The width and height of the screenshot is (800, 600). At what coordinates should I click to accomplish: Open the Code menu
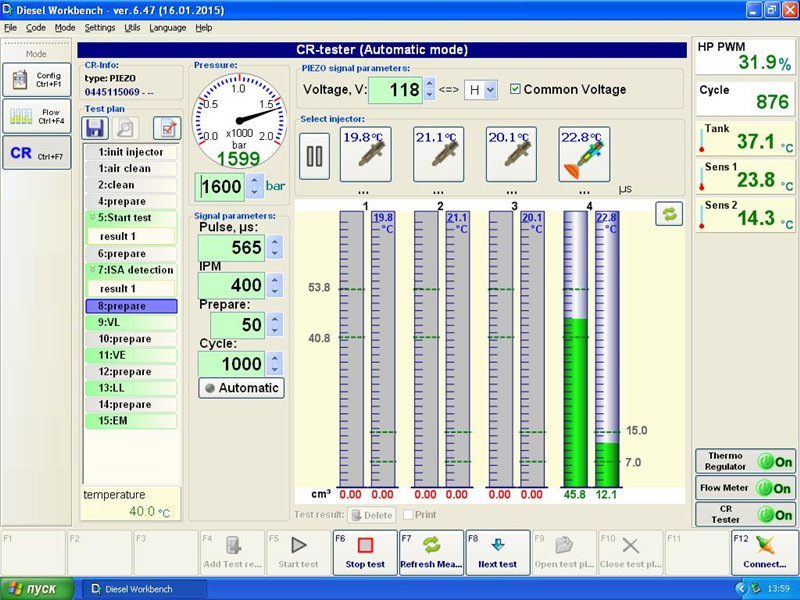point(36,28)
